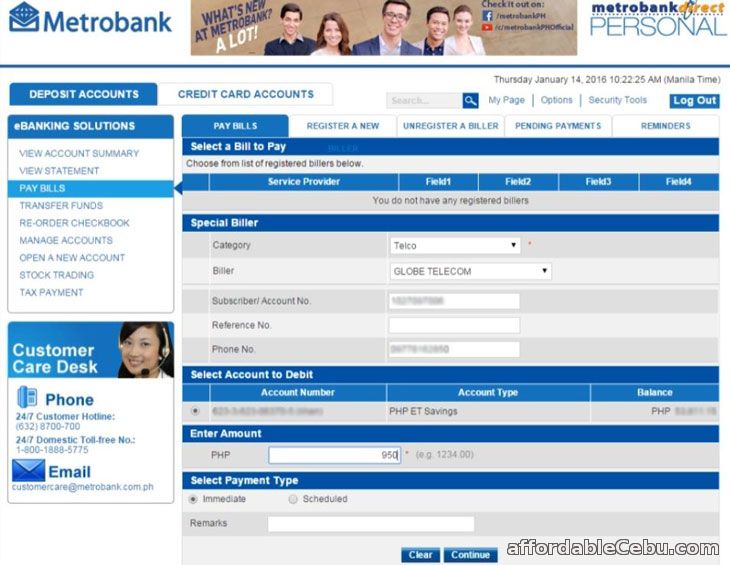Open the Reminders tab
Screen dimensions: 730x565
665,126
